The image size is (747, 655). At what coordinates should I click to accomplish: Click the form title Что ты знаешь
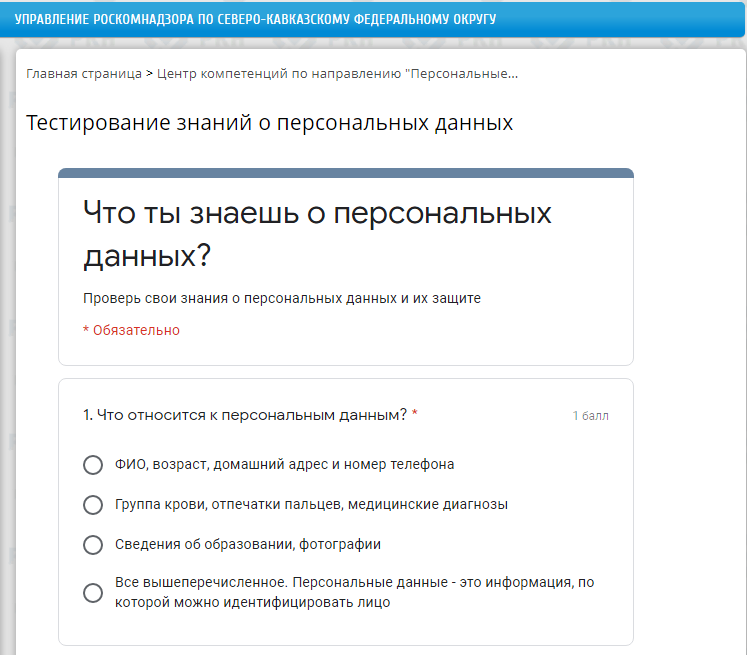click(x=317, y=234)
